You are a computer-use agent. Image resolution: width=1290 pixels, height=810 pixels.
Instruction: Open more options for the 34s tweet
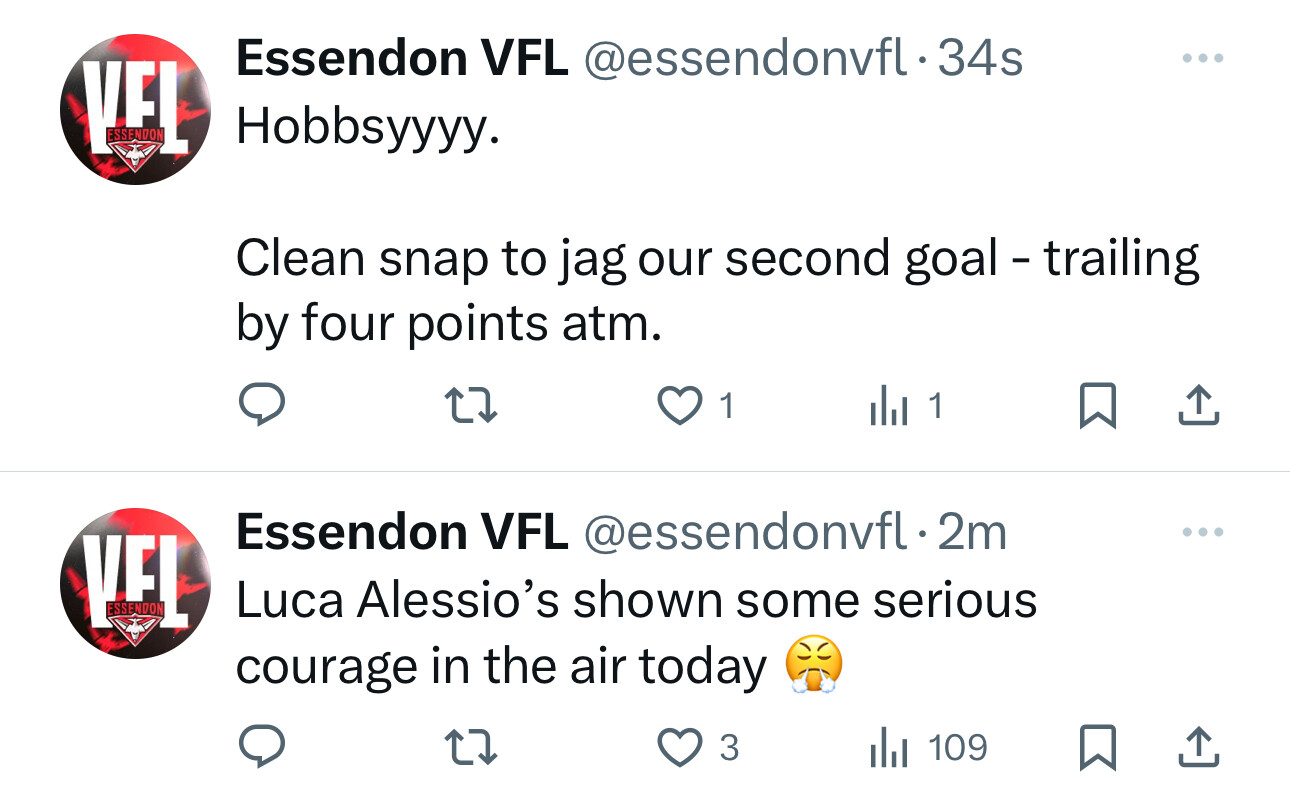point(1201,59)
